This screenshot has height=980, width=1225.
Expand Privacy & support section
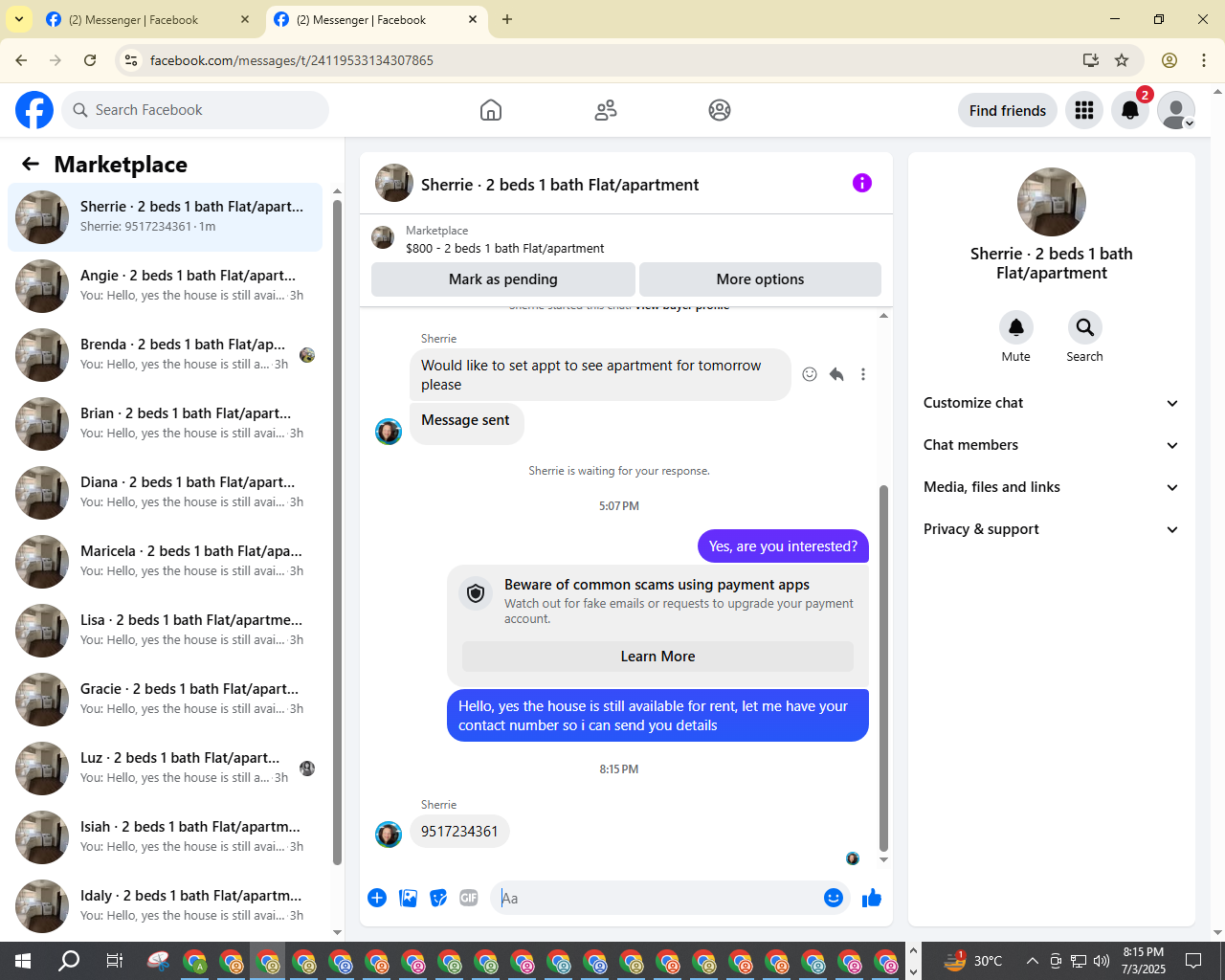(1052, 529)
